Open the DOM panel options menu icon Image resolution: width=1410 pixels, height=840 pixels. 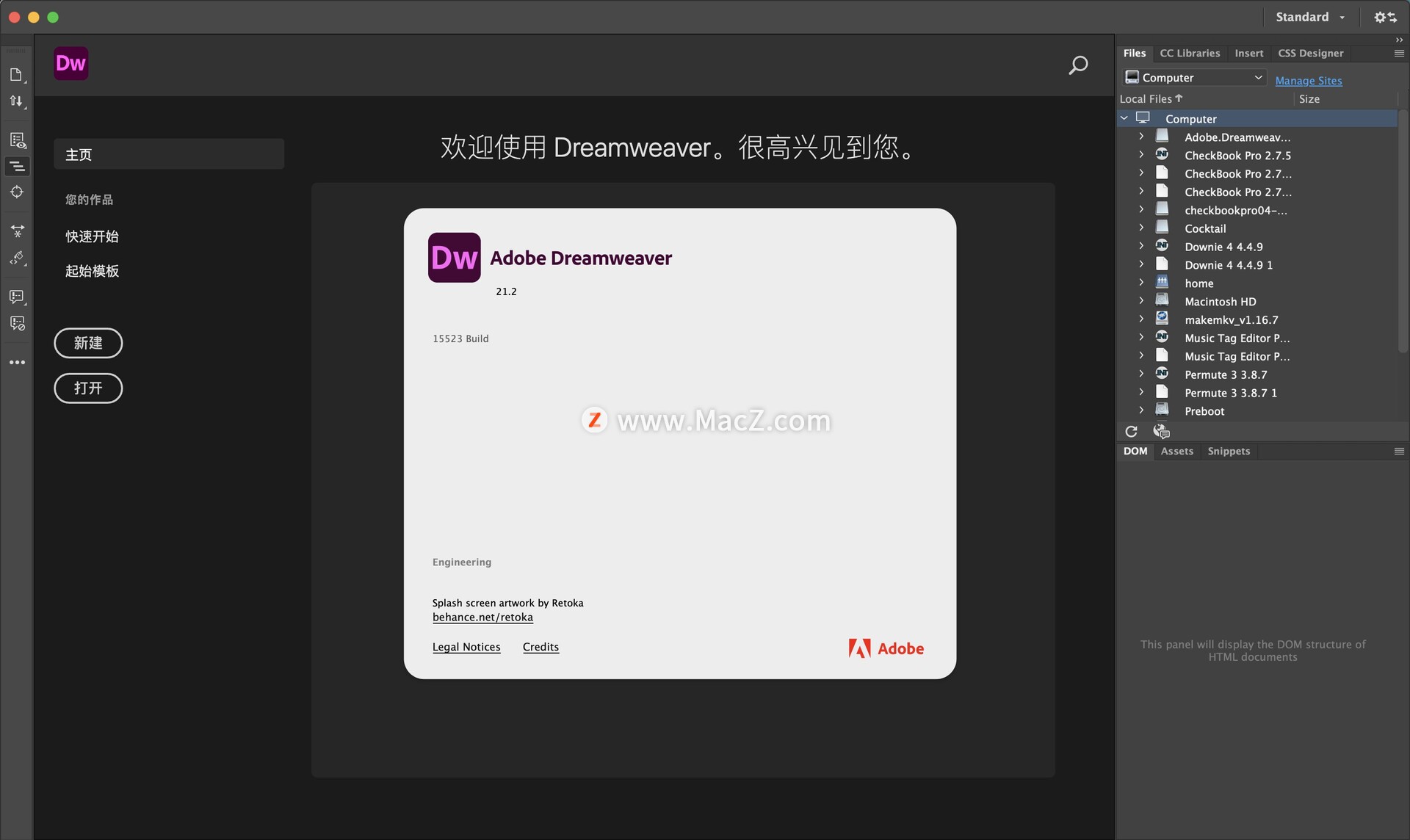[1399, 452]
